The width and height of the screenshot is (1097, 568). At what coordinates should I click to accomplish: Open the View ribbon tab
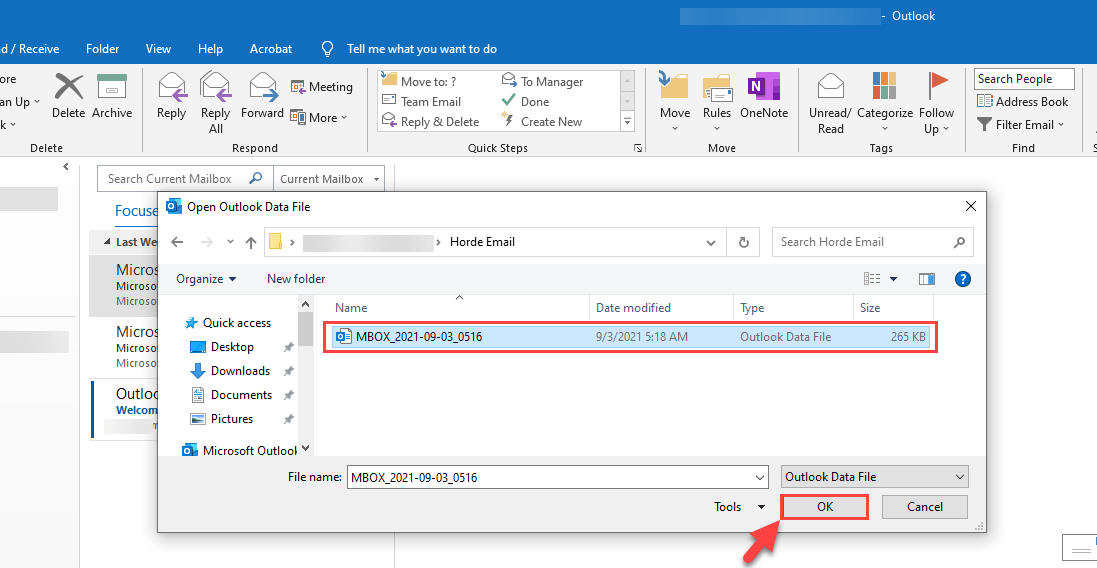point(158,49)
